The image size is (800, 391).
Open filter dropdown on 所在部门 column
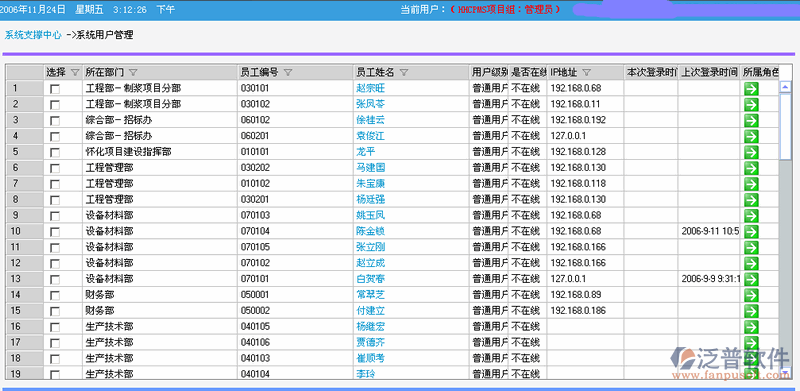(x=133, y=72)
